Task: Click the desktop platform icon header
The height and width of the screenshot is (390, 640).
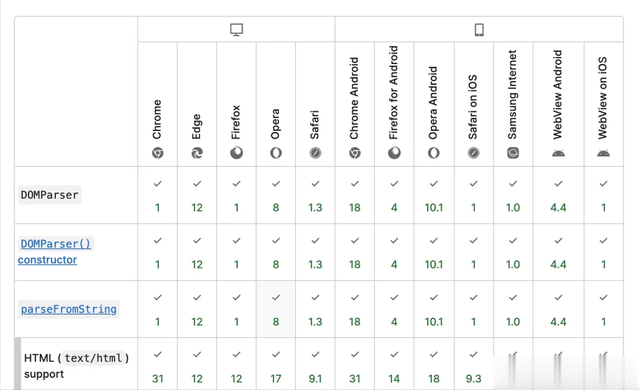Action: 236,29
